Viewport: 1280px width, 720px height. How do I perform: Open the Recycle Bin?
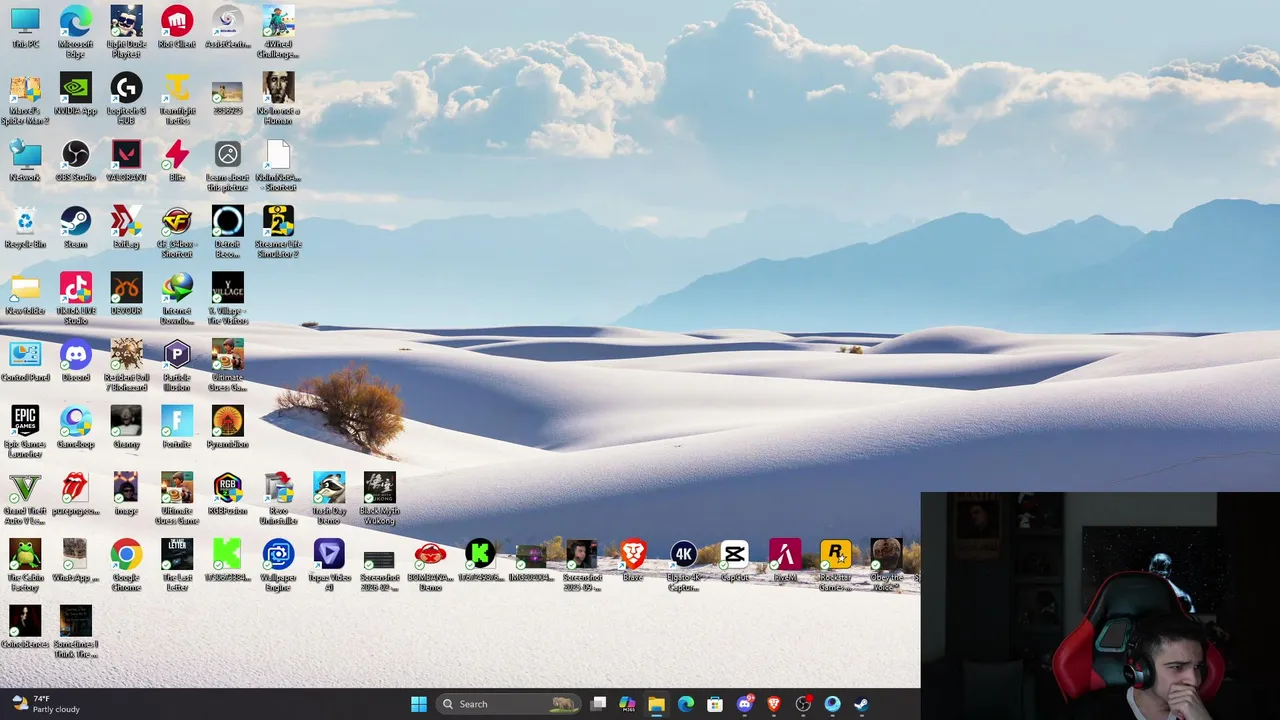click(25, 228)
